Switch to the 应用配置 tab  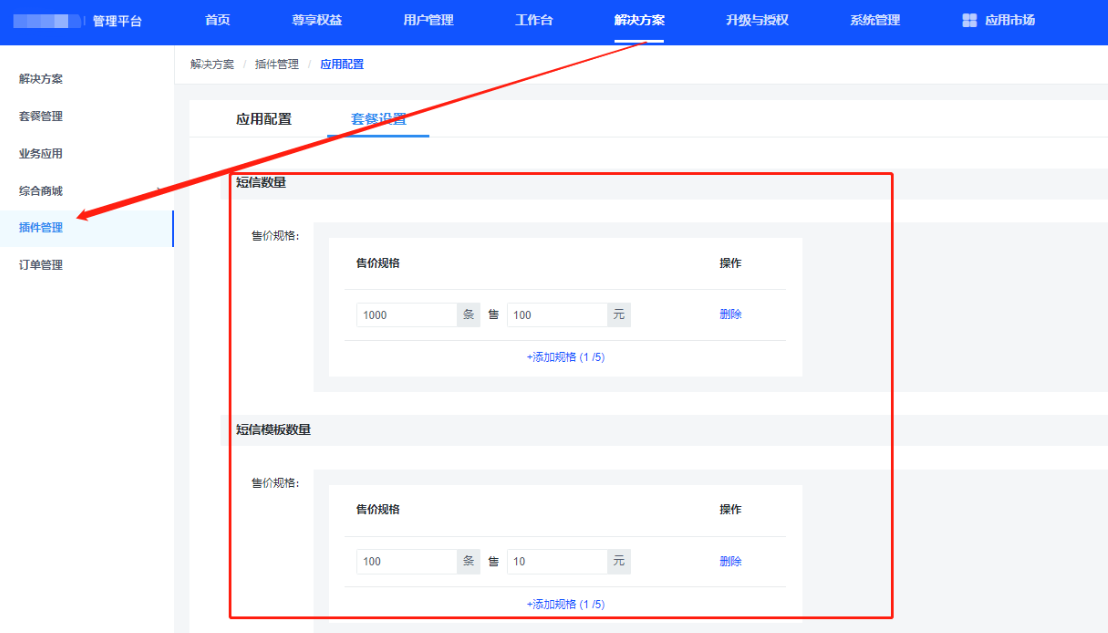(264, 119)
